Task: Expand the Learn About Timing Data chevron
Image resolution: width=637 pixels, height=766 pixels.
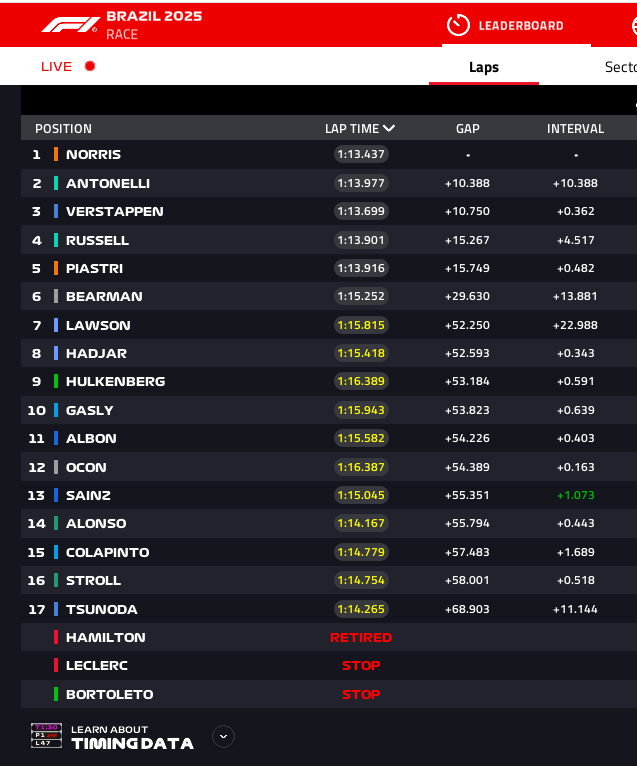Action: click(224, 736)
